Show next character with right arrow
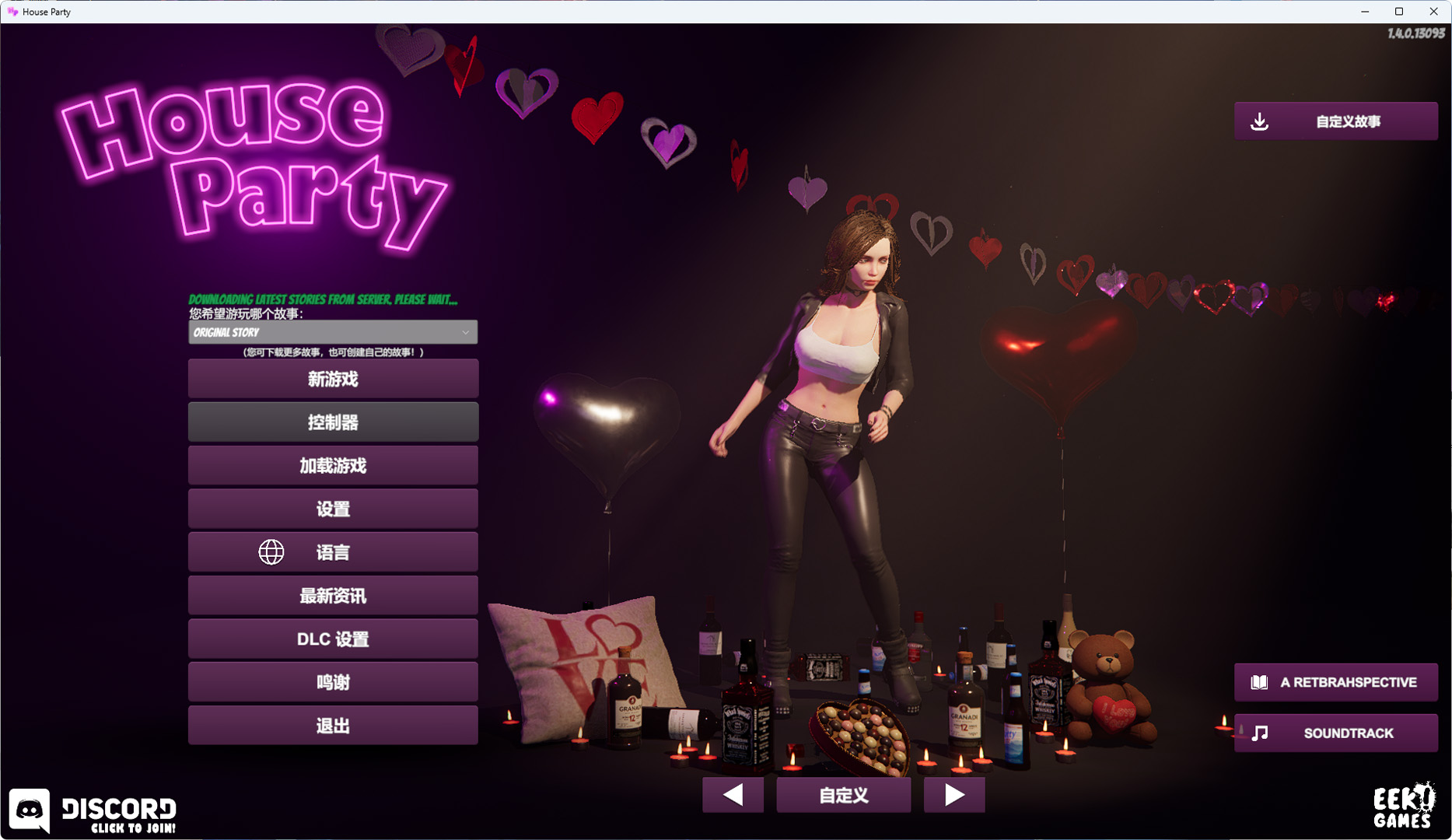This screenshot has width=1452, height=840. point(954,795)
